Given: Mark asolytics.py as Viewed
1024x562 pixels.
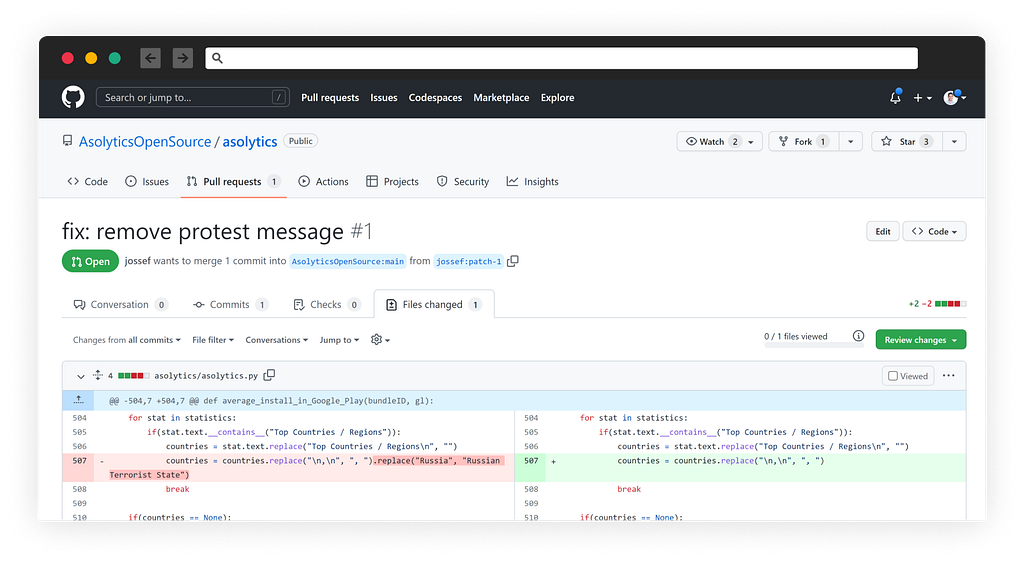Looking at the screenshot, I should [908, 376].
